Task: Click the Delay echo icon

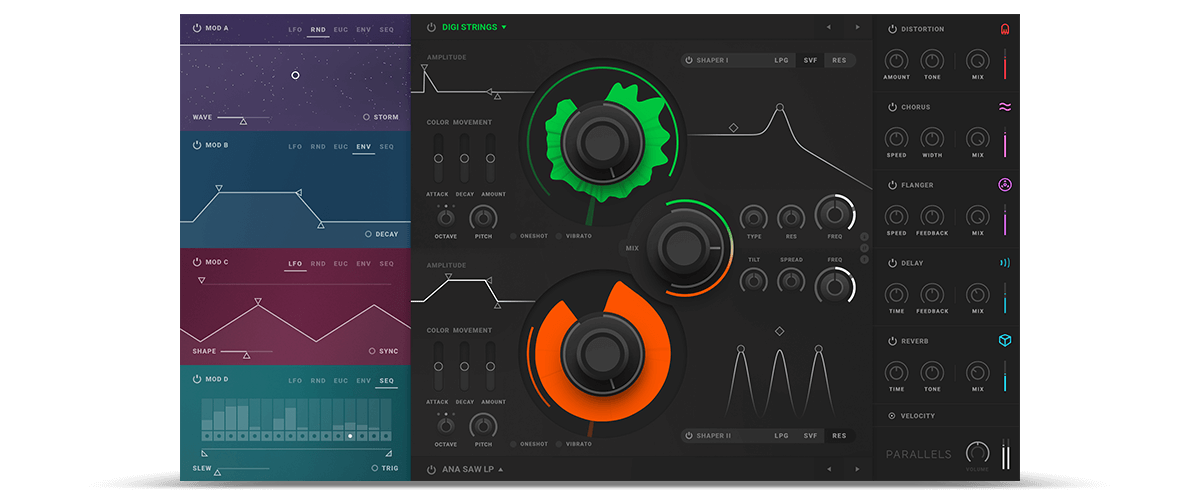Action: [x=1004, y=263]
